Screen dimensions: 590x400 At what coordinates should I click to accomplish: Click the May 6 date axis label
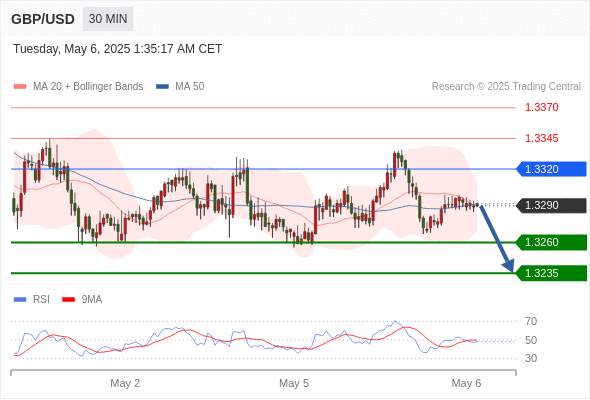466,383
